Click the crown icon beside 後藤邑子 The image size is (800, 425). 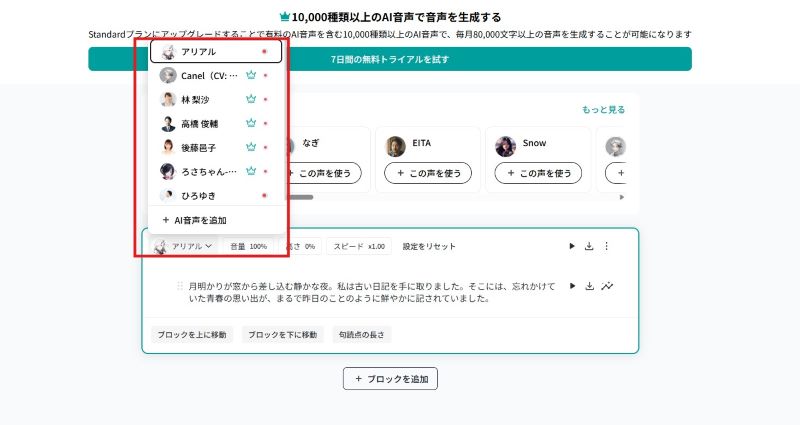(251, 147)
